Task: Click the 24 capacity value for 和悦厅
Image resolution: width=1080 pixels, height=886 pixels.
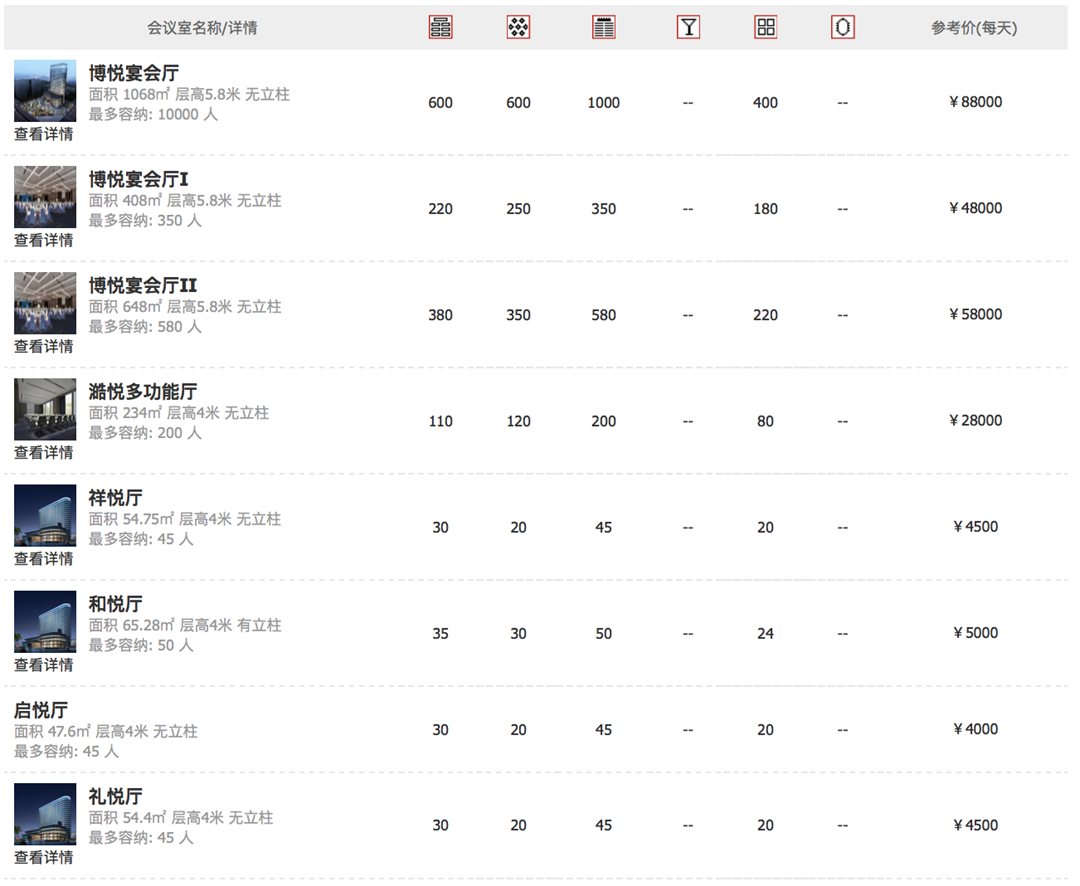Action: [765, 633]
